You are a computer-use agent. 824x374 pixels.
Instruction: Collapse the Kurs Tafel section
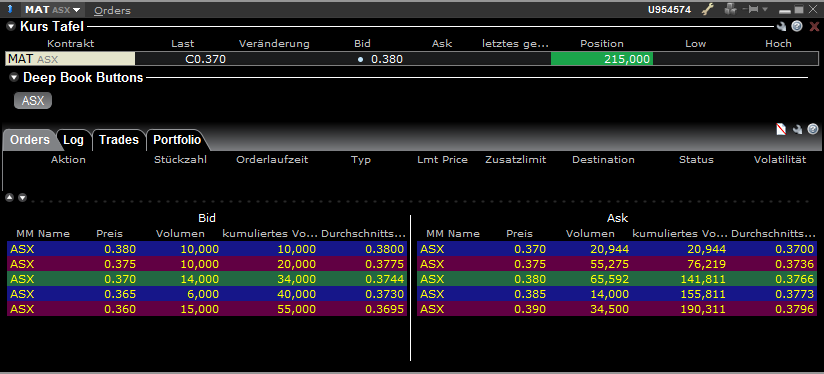pos(11,26)
